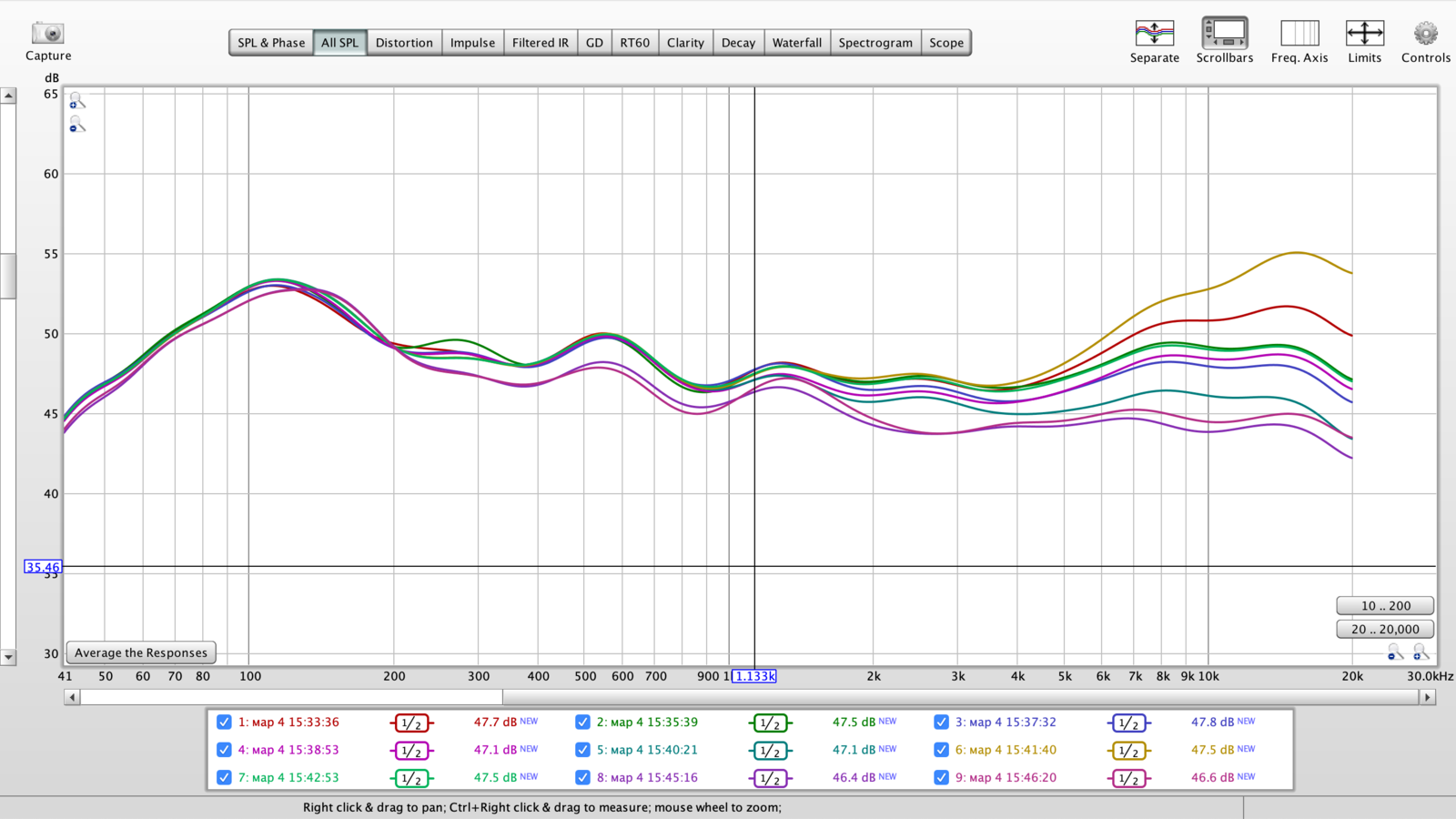Uncheck trace 1: map 4 15:33:36
The width and height of the screenshot is (1456, 819).
(x=224, y=723)
